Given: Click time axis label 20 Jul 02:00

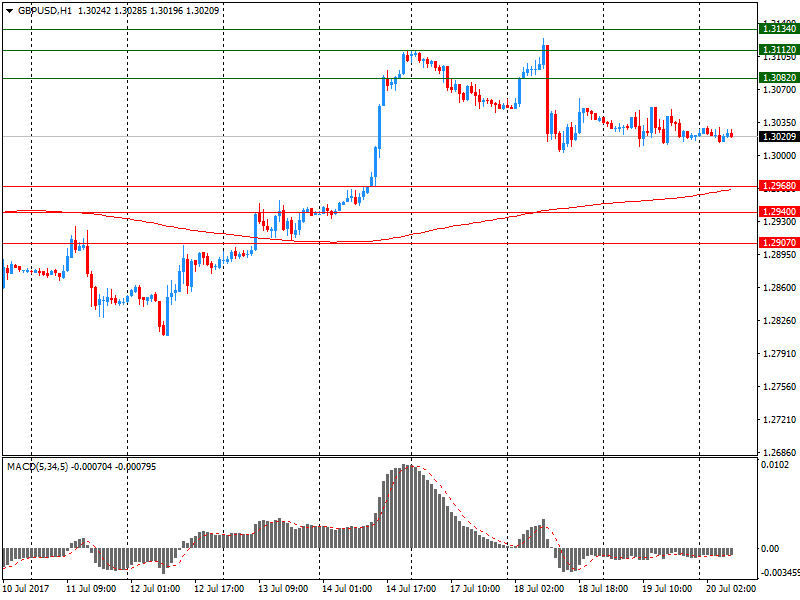Looking at the screenshot, I should pos(731,589).
